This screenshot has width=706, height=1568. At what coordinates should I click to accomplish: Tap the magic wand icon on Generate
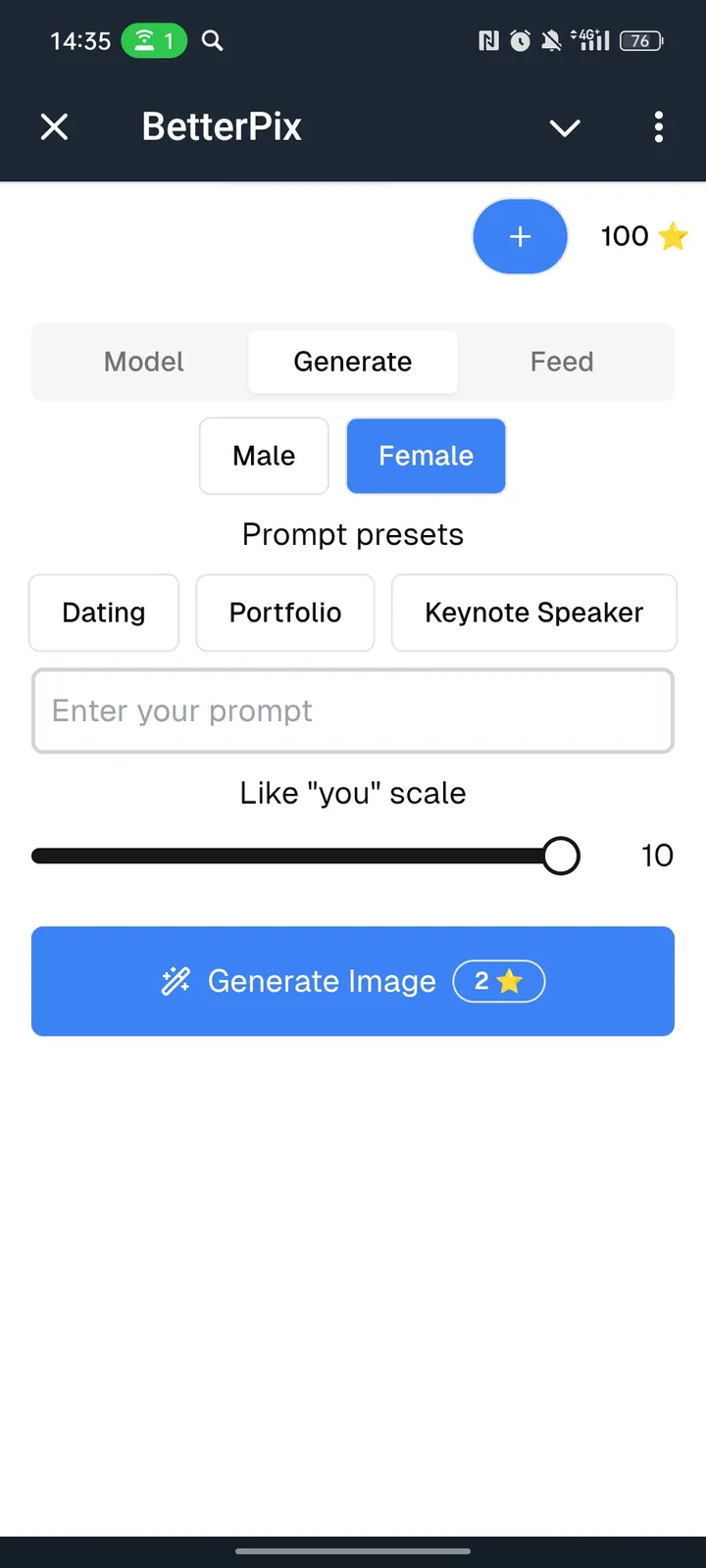[x=176, y=981]
